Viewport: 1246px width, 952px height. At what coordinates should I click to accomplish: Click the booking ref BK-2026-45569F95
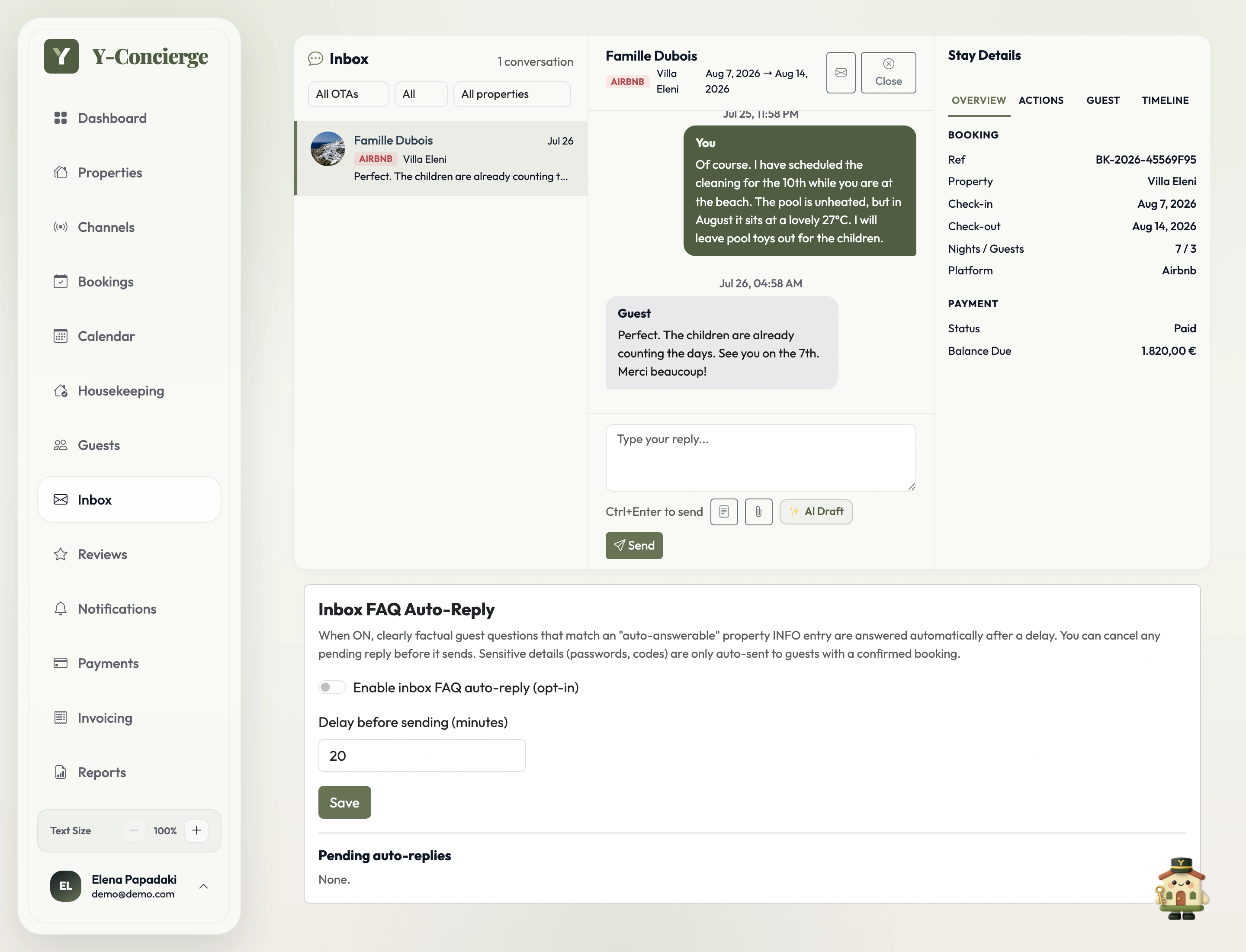(x=1145, y=159)
